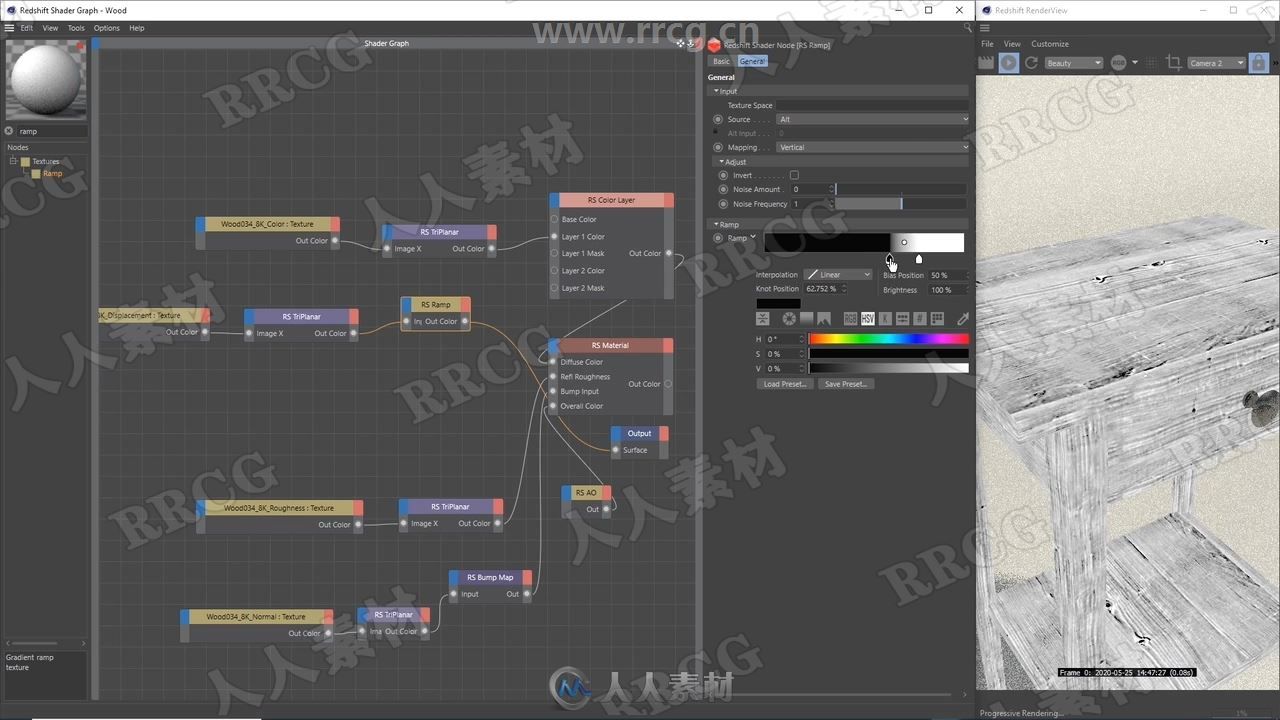Click the Redshift node icon in header
The height and width of the screenshot is (720, 1280).
[x=714, y=45]
